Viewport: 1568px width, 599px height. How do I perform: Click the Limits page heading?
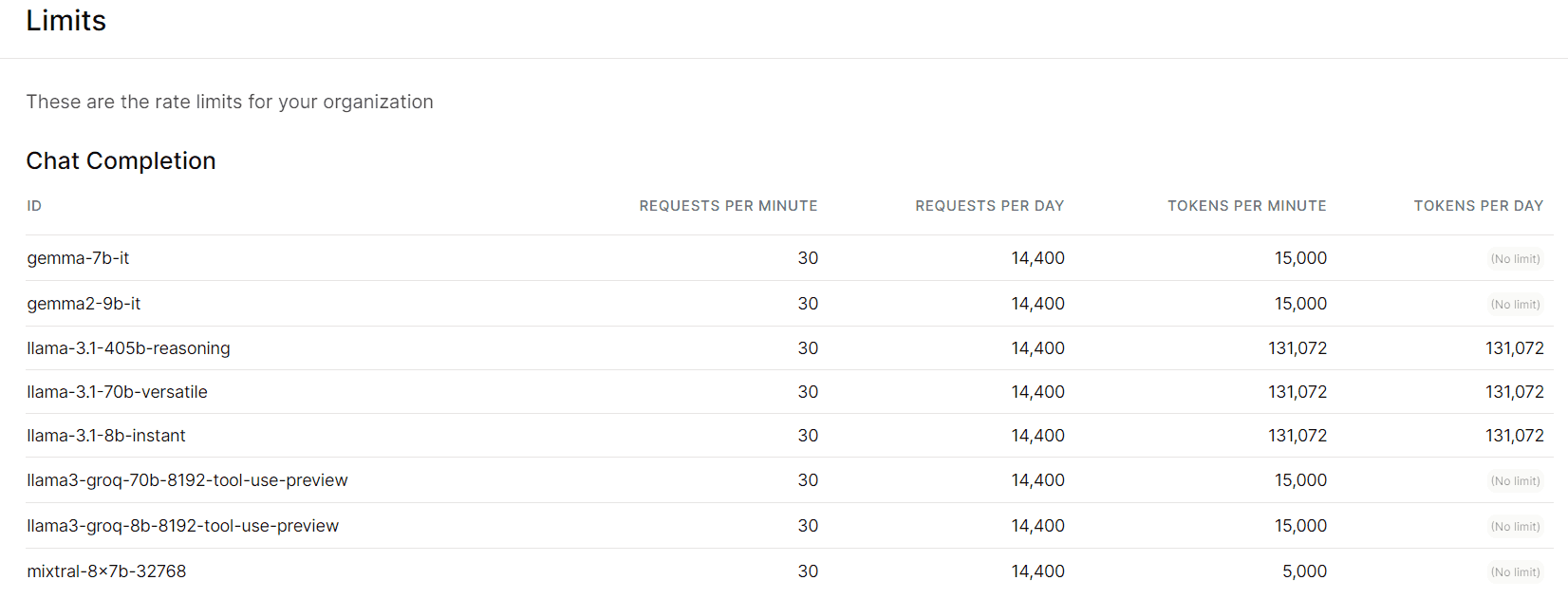pyautogui.click(x=66, y=21)
